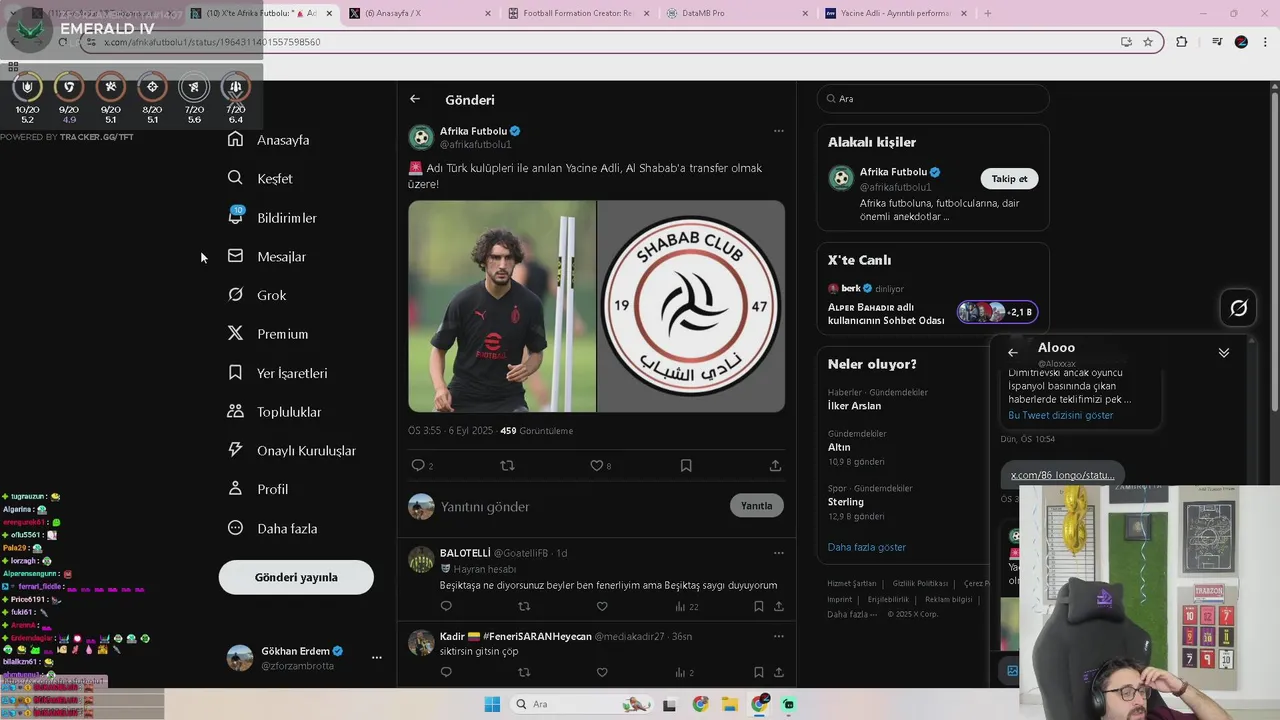Open a new browser tab

point(988,13)
